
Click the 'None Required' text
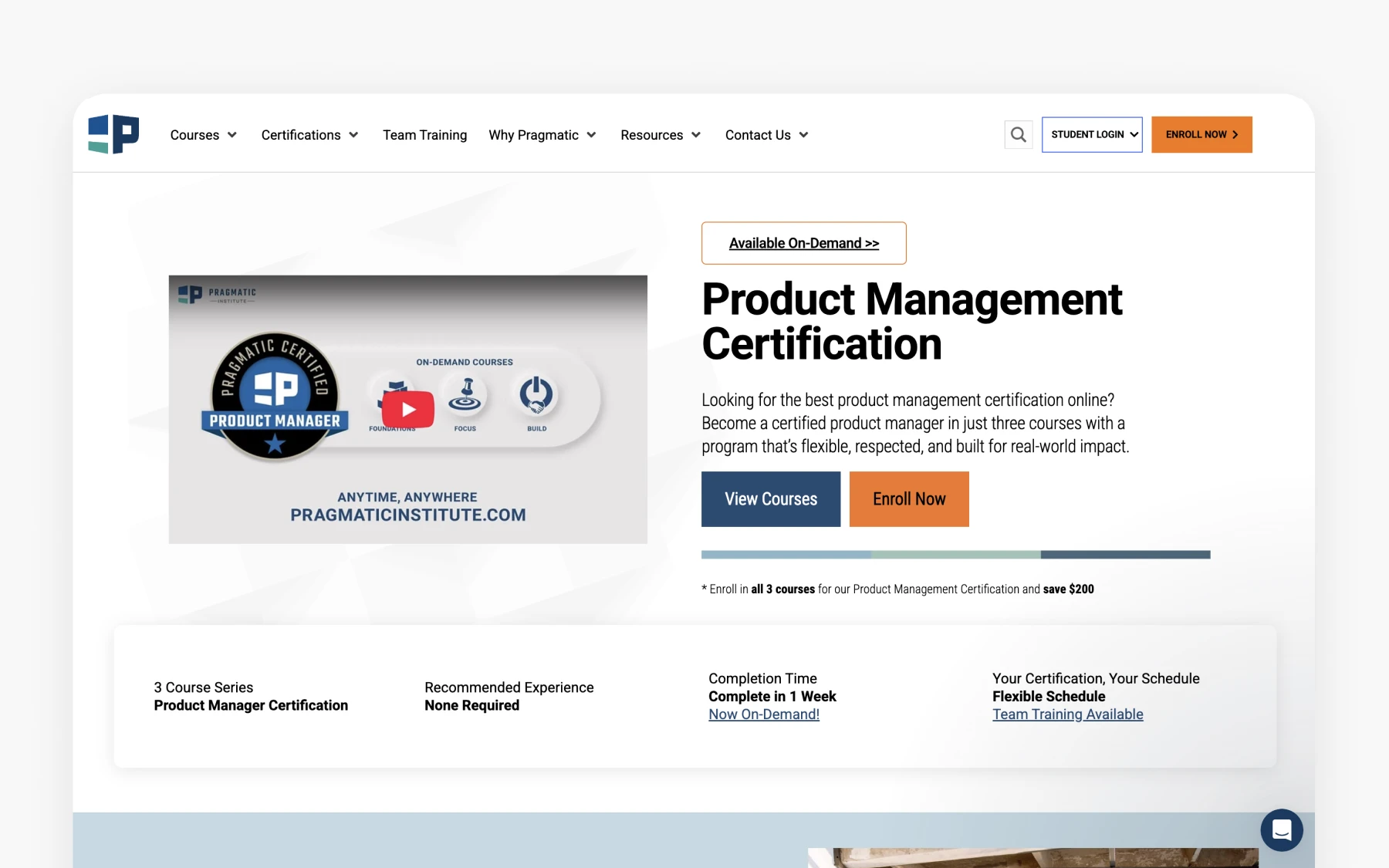pos(471,705)
